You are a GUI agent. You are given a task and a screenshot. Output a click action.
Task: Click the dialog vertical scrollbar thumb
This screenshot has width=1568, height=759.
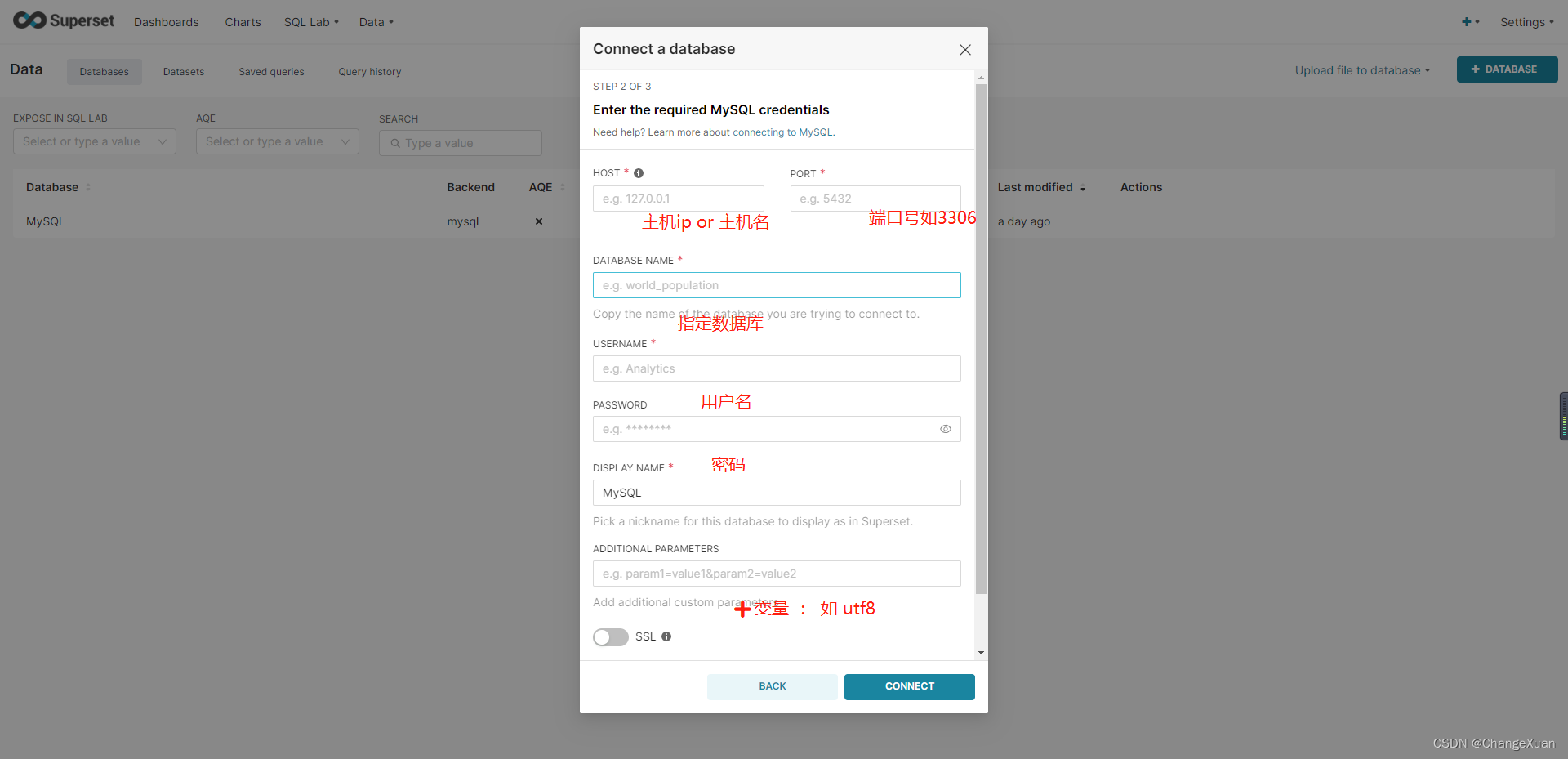(x=981, y=338)
